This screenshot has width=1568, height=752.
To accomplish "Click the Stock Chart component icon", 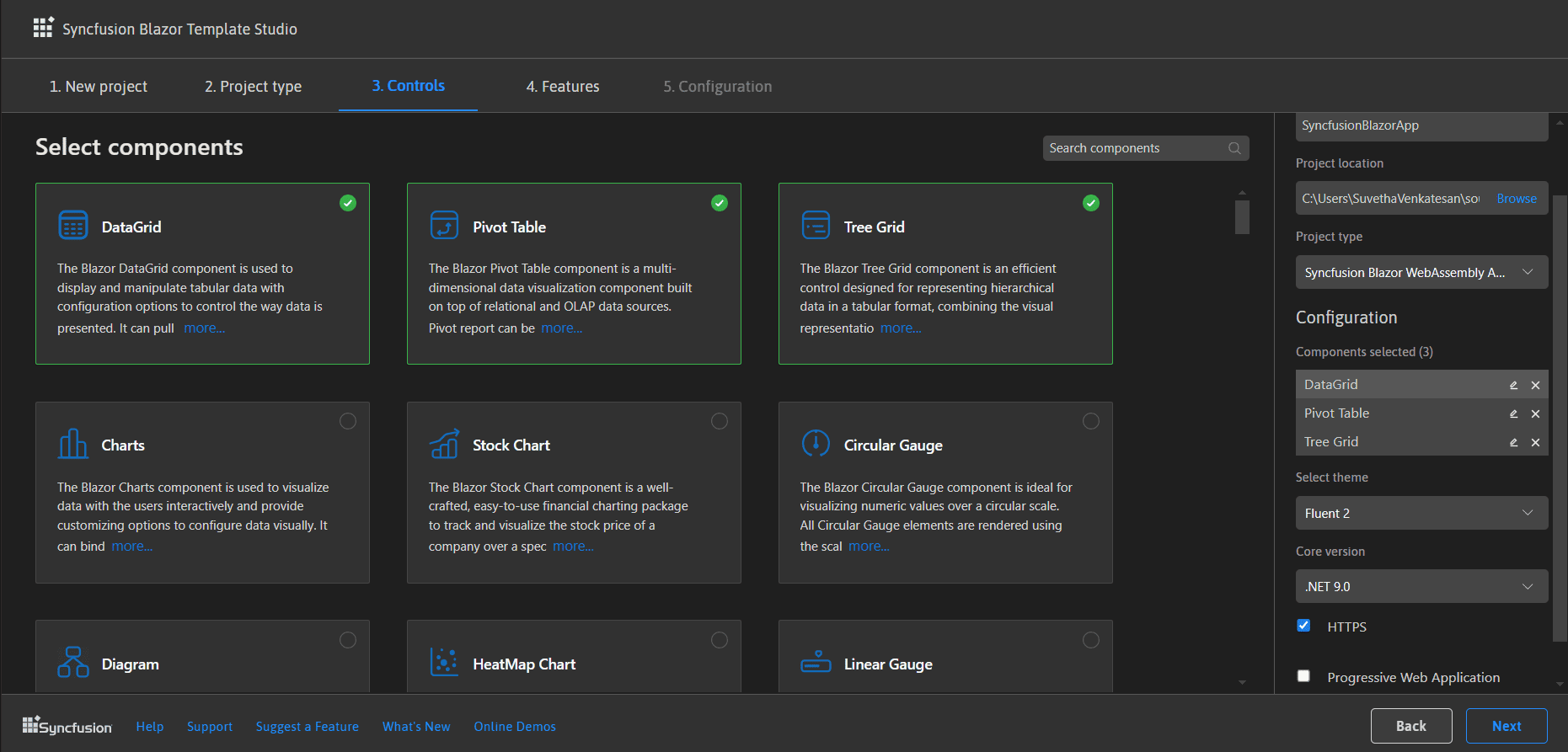I will (444, 444).
